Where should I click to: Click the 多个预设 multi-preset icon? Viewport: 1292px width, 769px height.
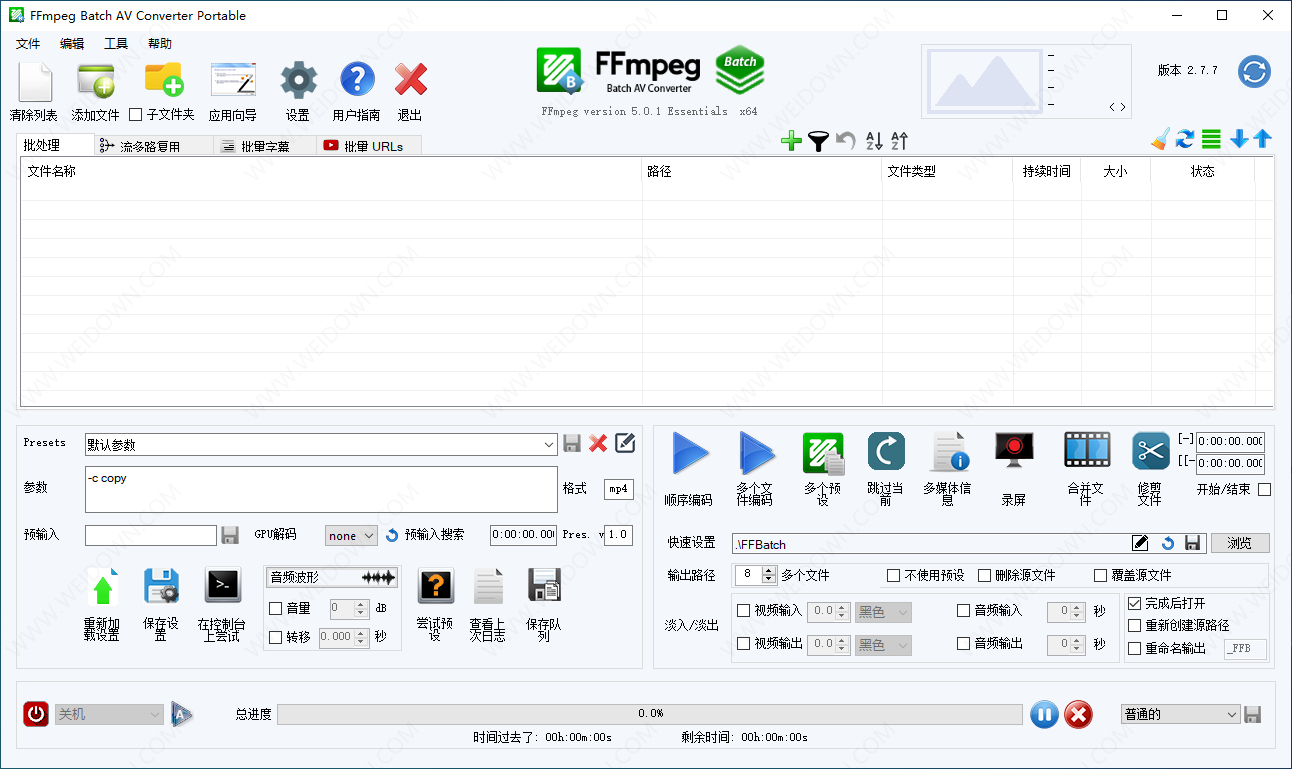(x=823, y=453)
